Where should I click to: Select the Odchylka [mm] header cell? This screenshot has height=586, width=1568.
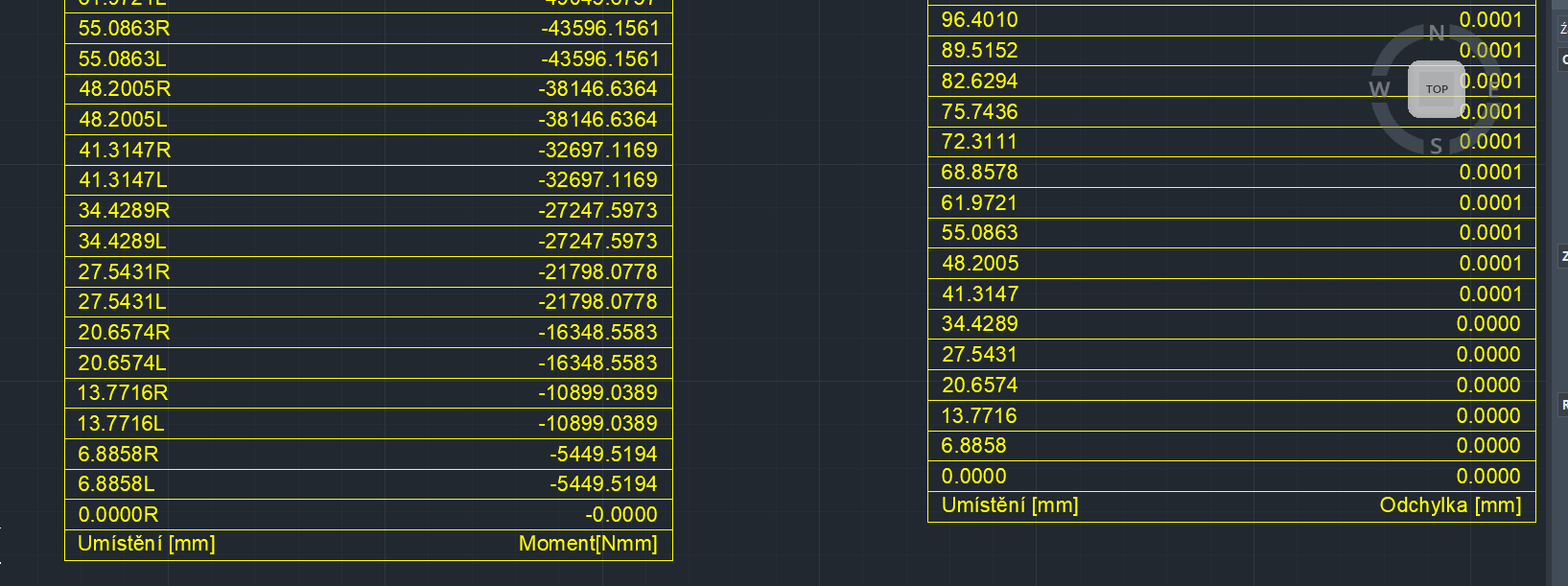click(1450, 505)
